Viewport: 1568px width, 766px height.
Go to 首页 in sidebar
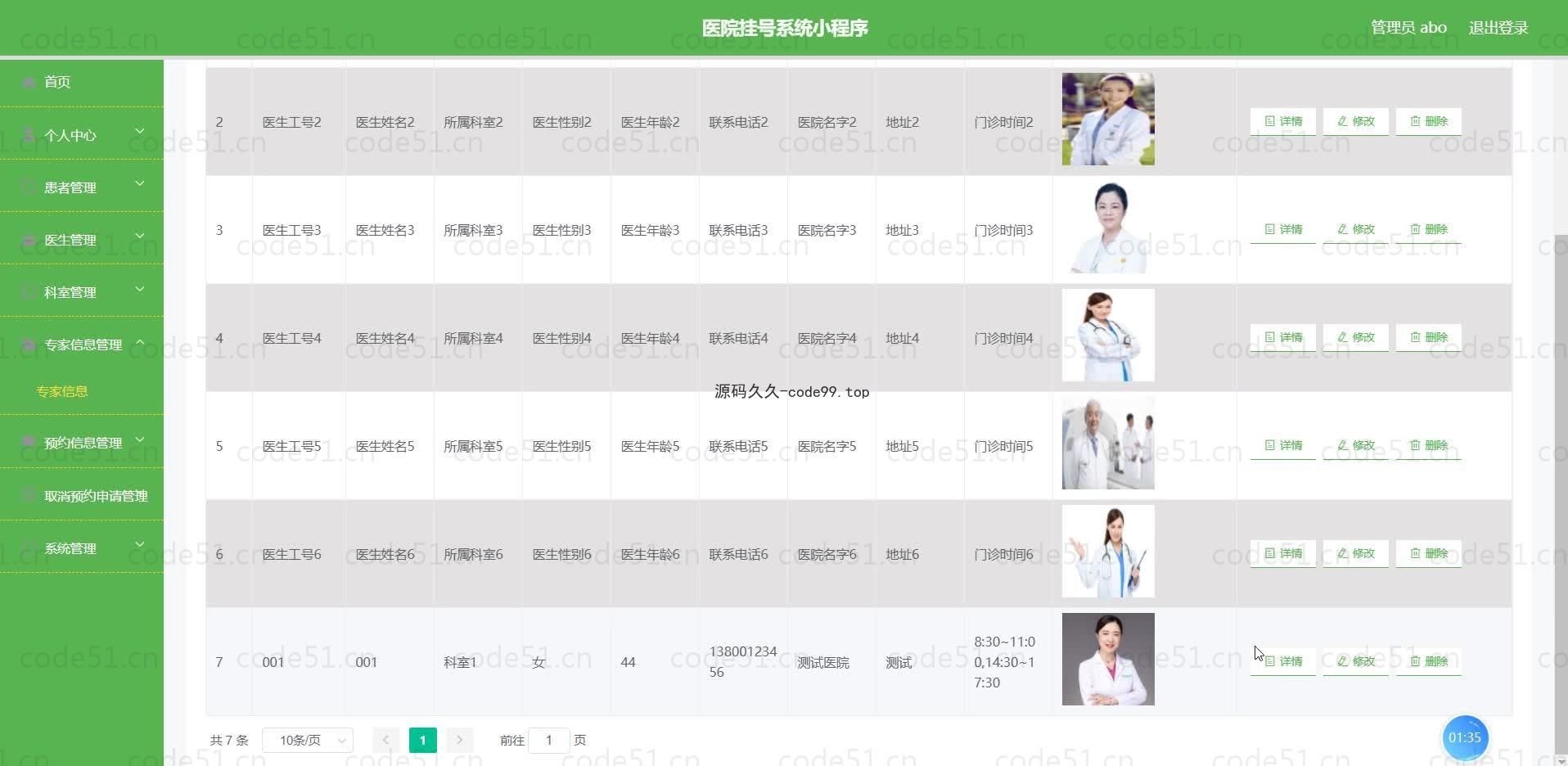point(82,82)
